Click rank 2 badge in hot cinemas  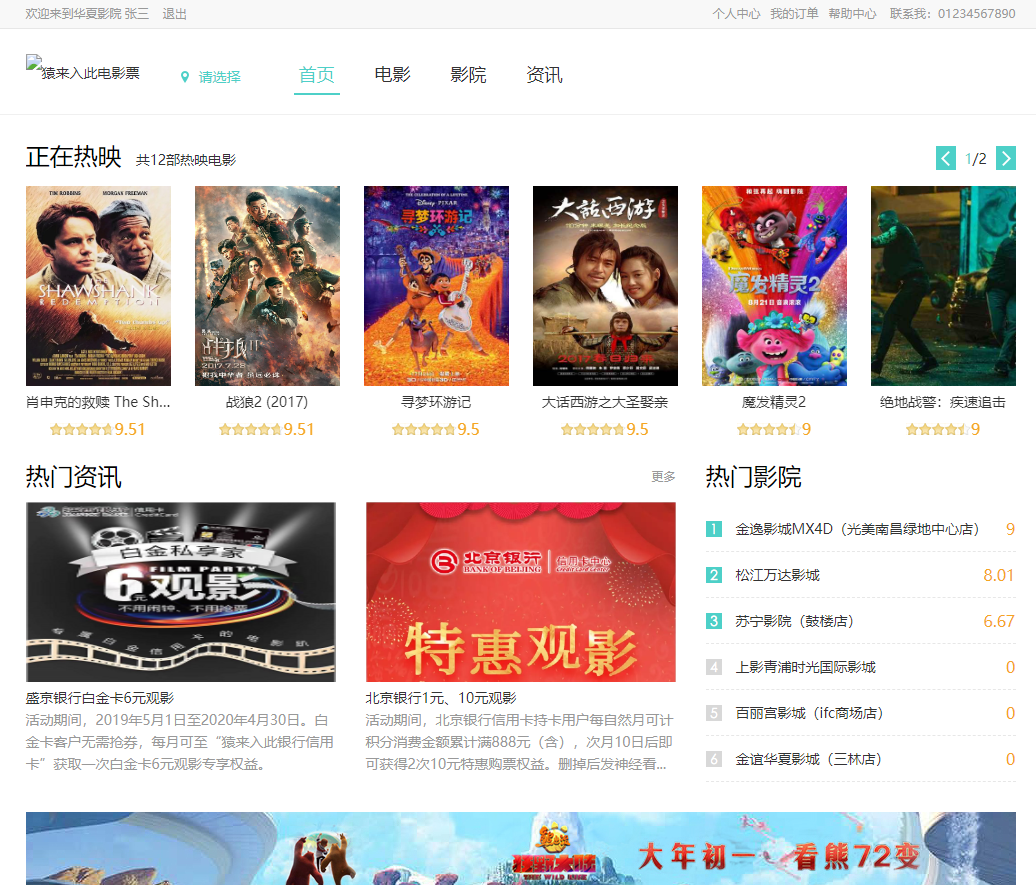tap(714, 575)
